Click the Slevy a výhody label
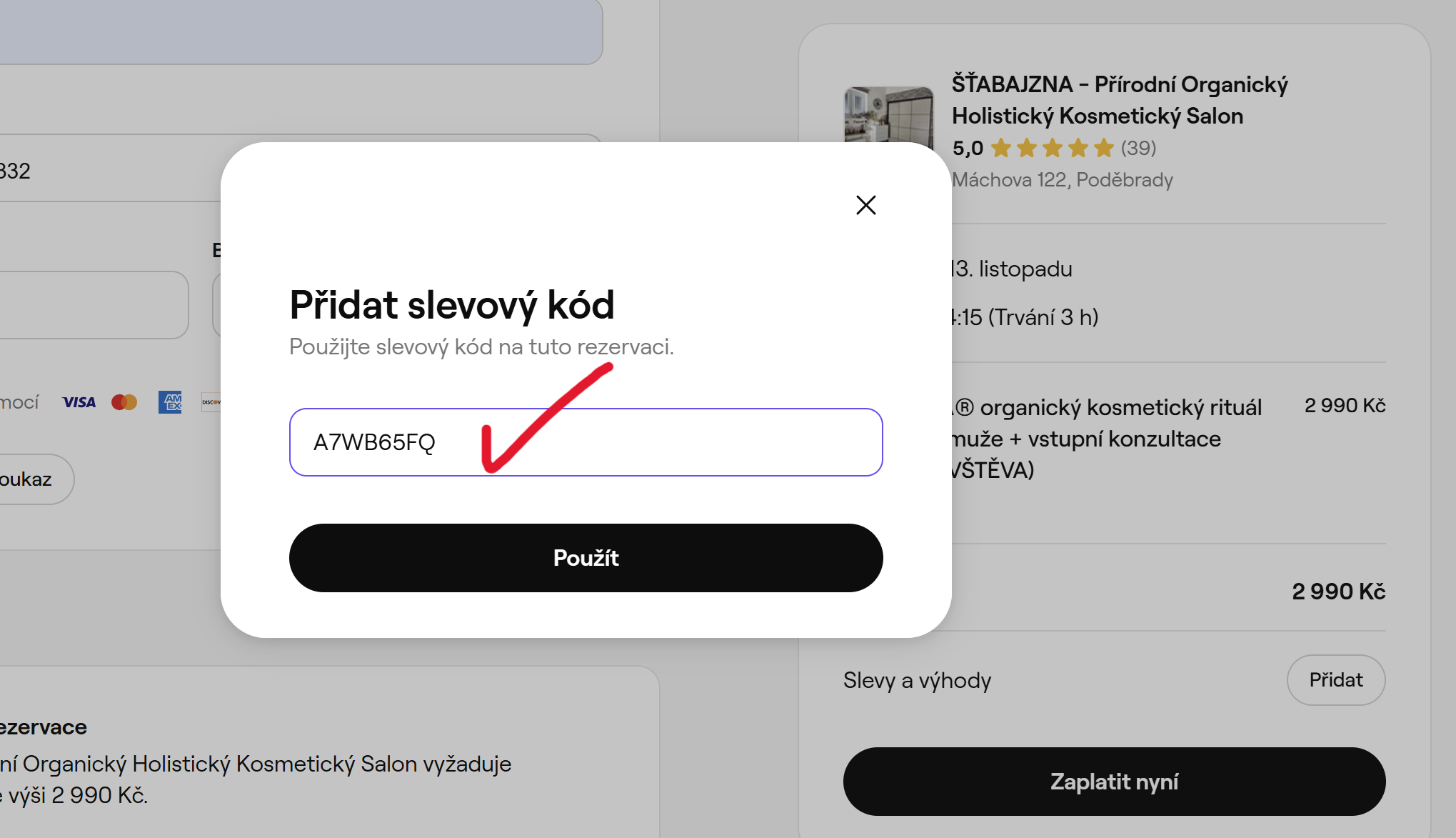1456x838 pixels. tap(917, 680)
